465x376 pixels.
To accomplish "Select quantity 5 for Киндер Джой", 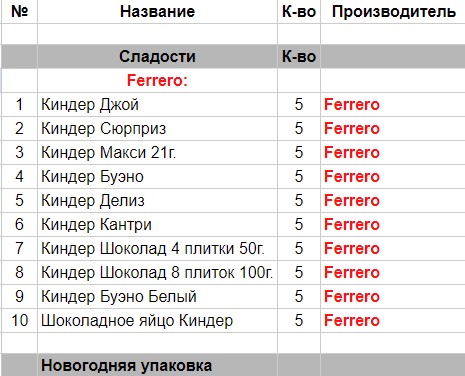I will coord(299,104).
